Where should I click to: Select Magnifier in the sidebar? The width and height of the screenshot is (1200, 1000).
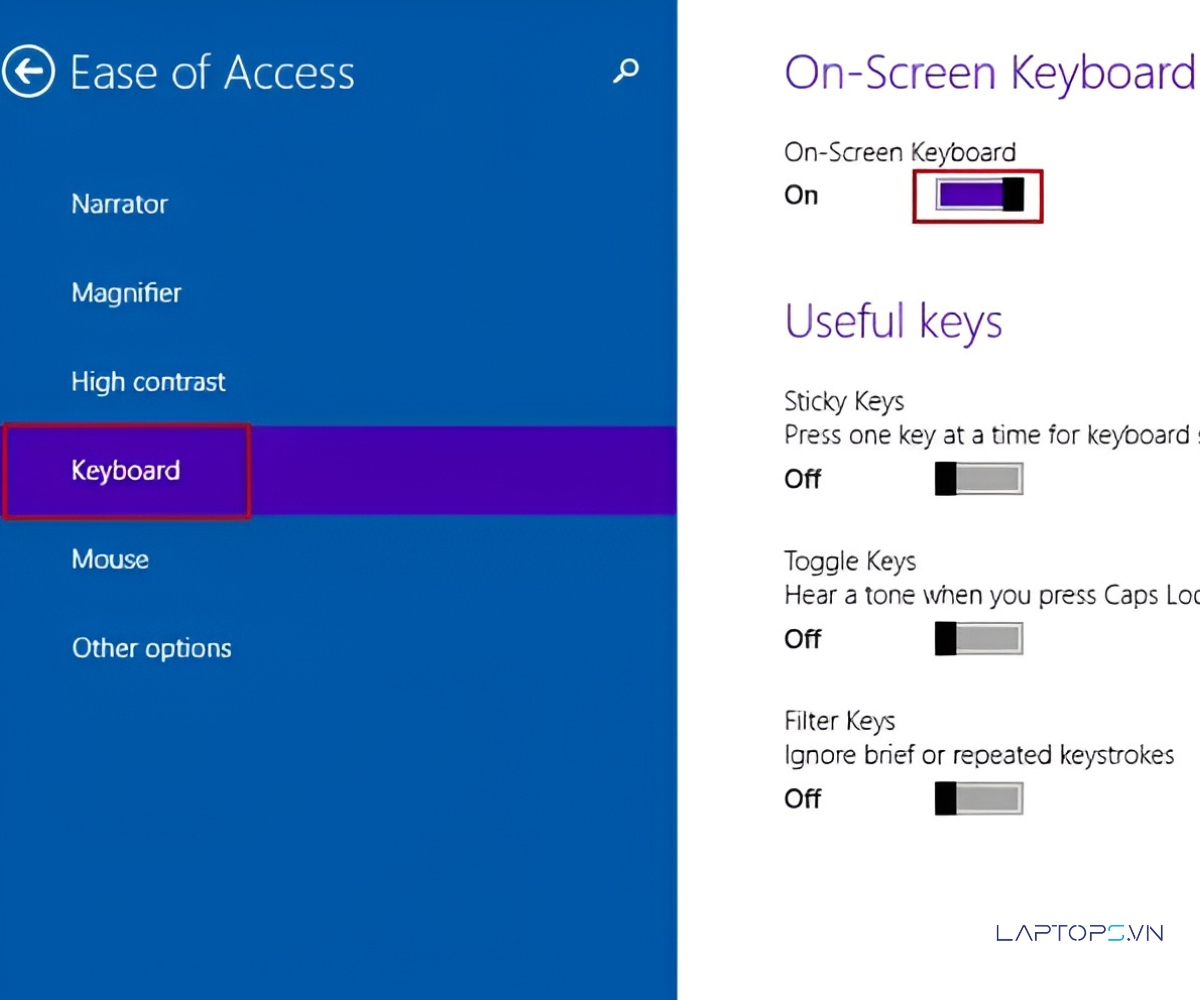click(126, 293)
